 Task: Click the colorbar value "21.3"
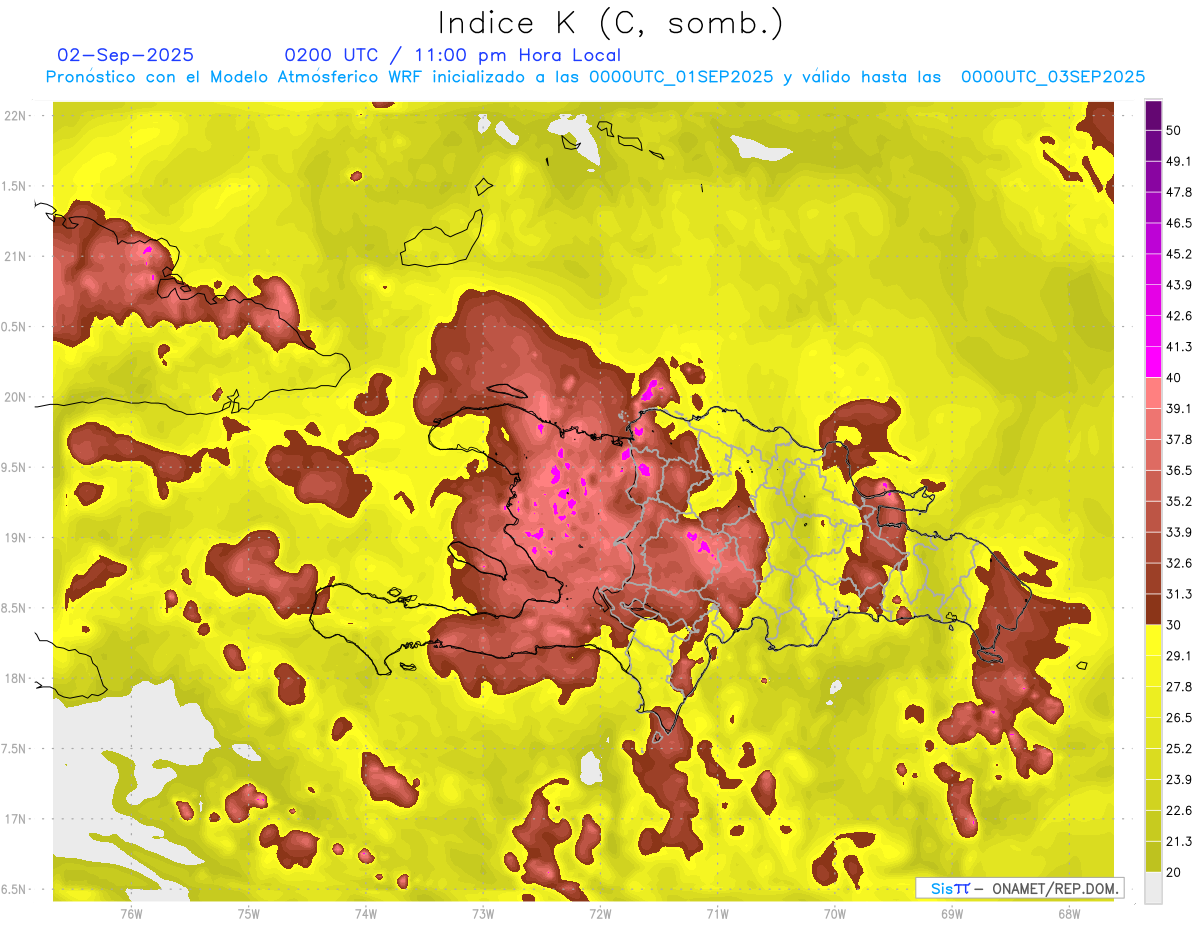tap(1178, 842)
